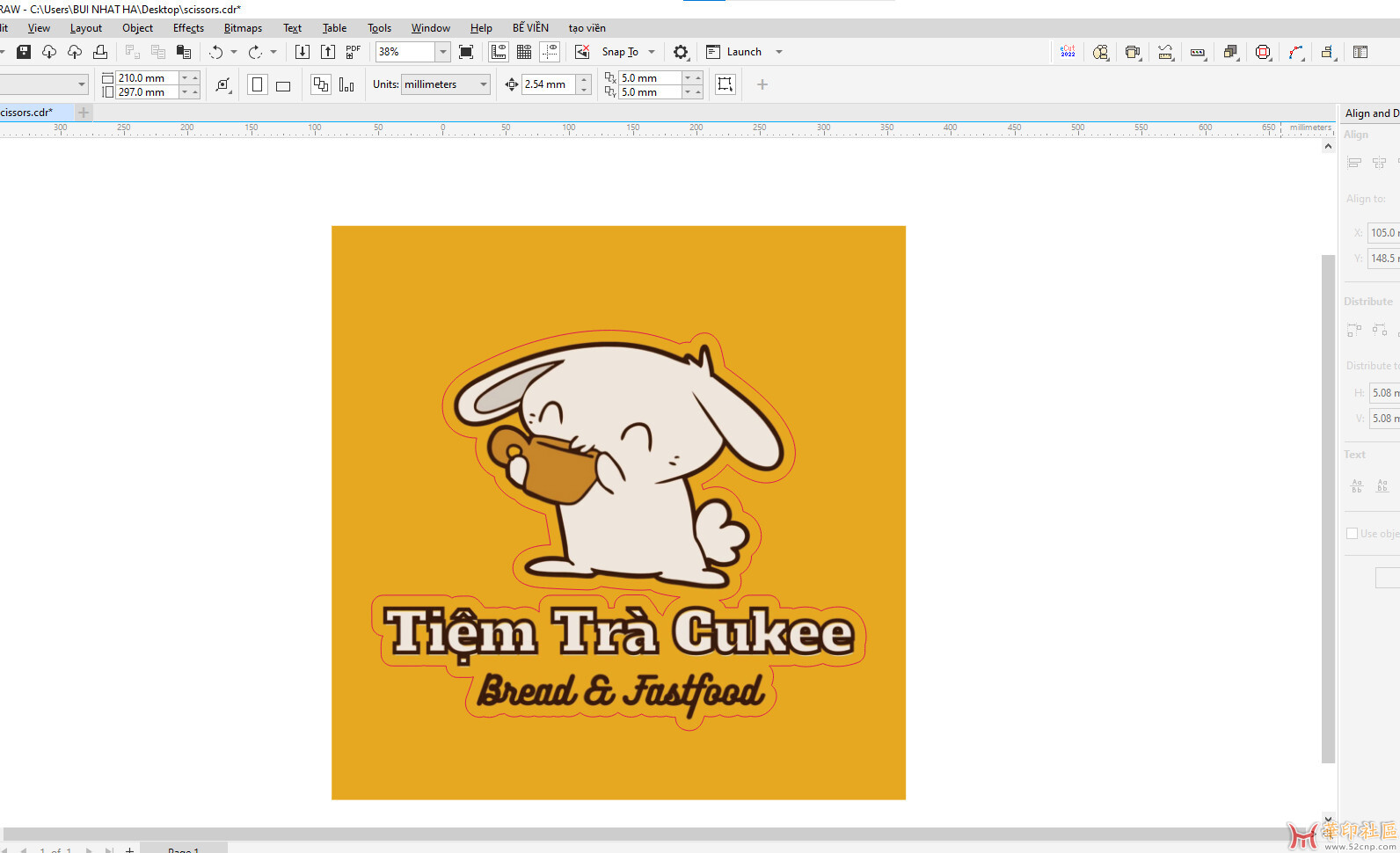
Task: Toggle Show guidelines button
Action: pos(550,52)
